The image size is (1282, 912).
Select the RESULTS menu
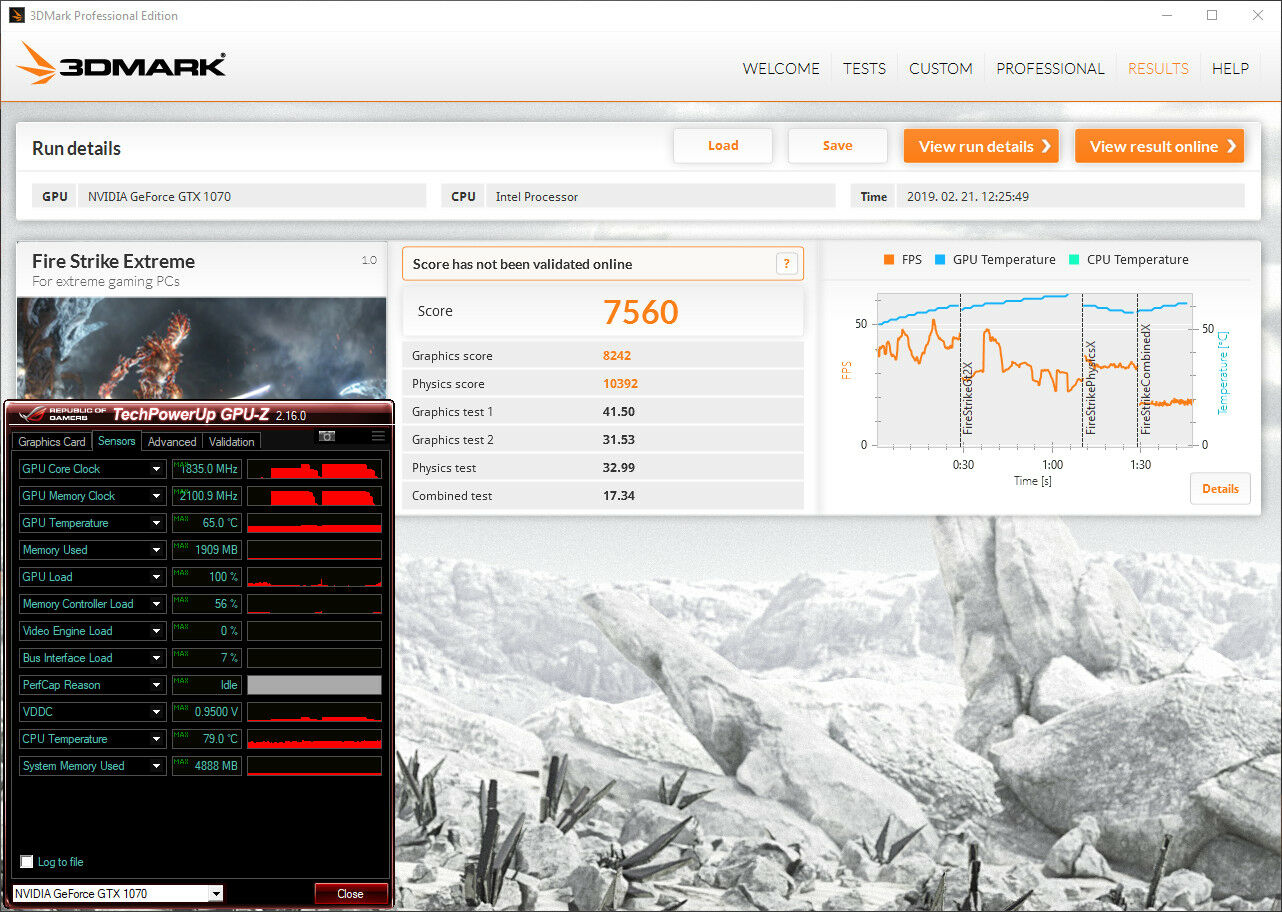click(x=1158, y=68)
